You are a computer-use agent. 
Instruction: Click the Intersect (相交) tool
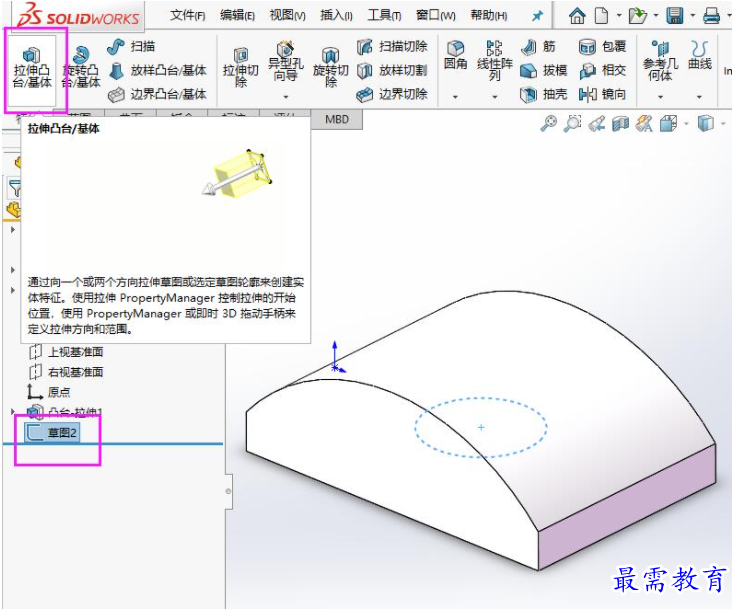pos(602,70)
